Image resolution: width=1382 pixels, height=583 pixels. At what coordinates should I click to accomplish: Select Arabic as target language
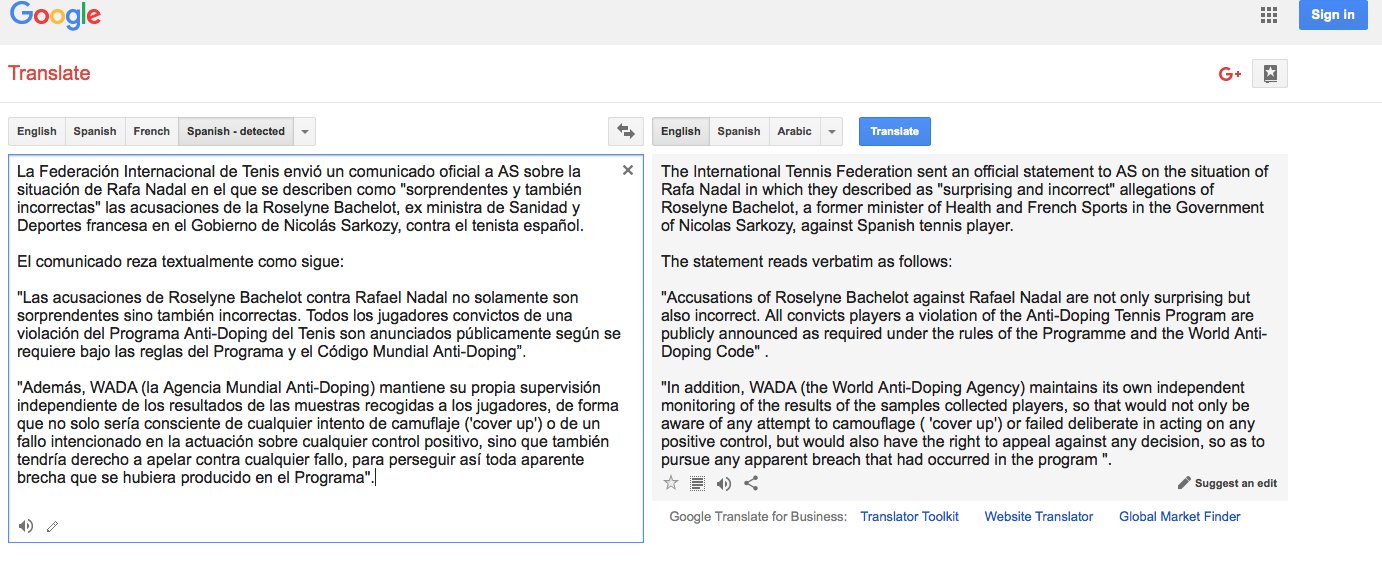click(x=795, y=131)
